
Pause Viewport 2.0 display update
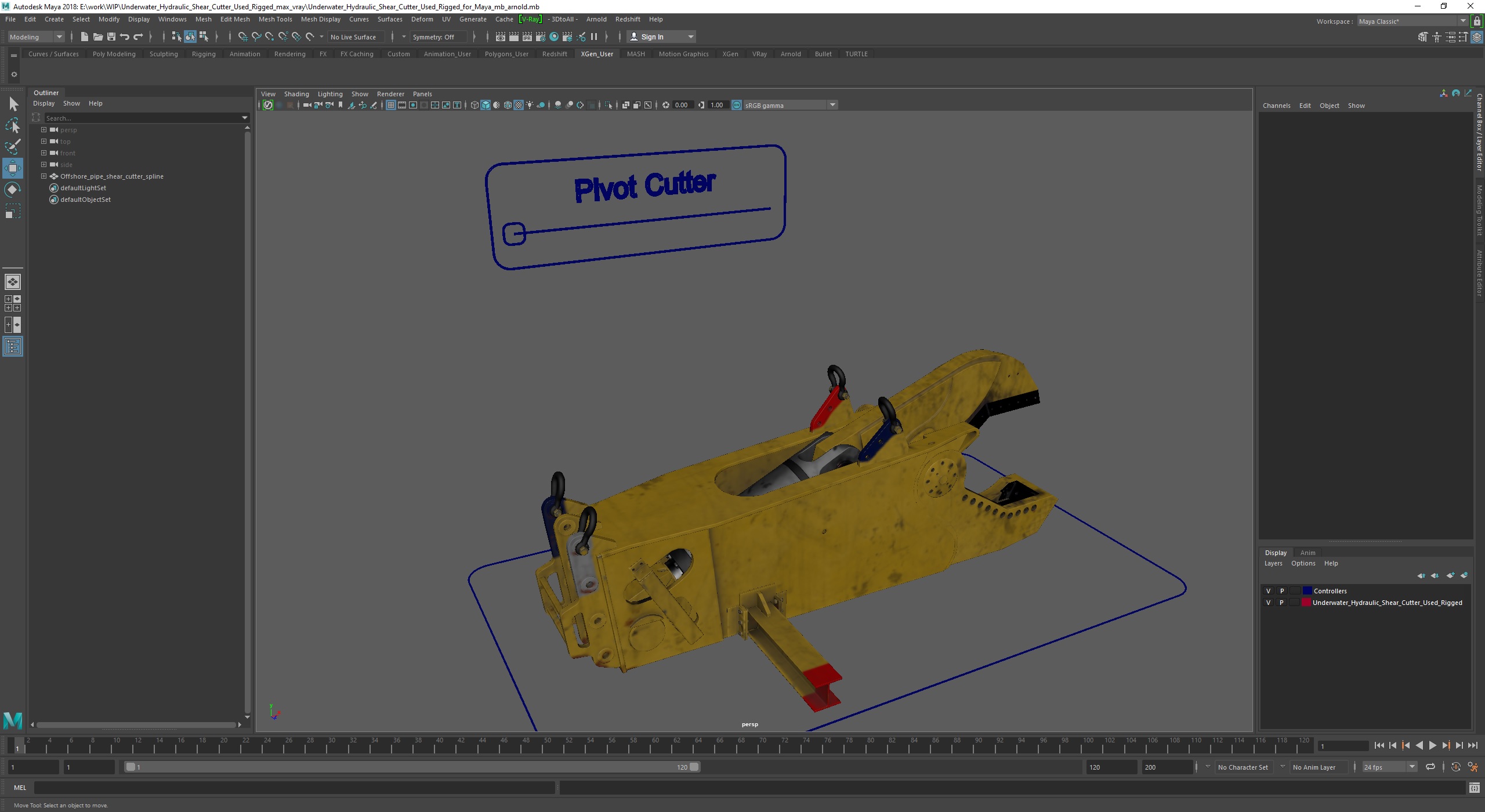pos(594,37)
